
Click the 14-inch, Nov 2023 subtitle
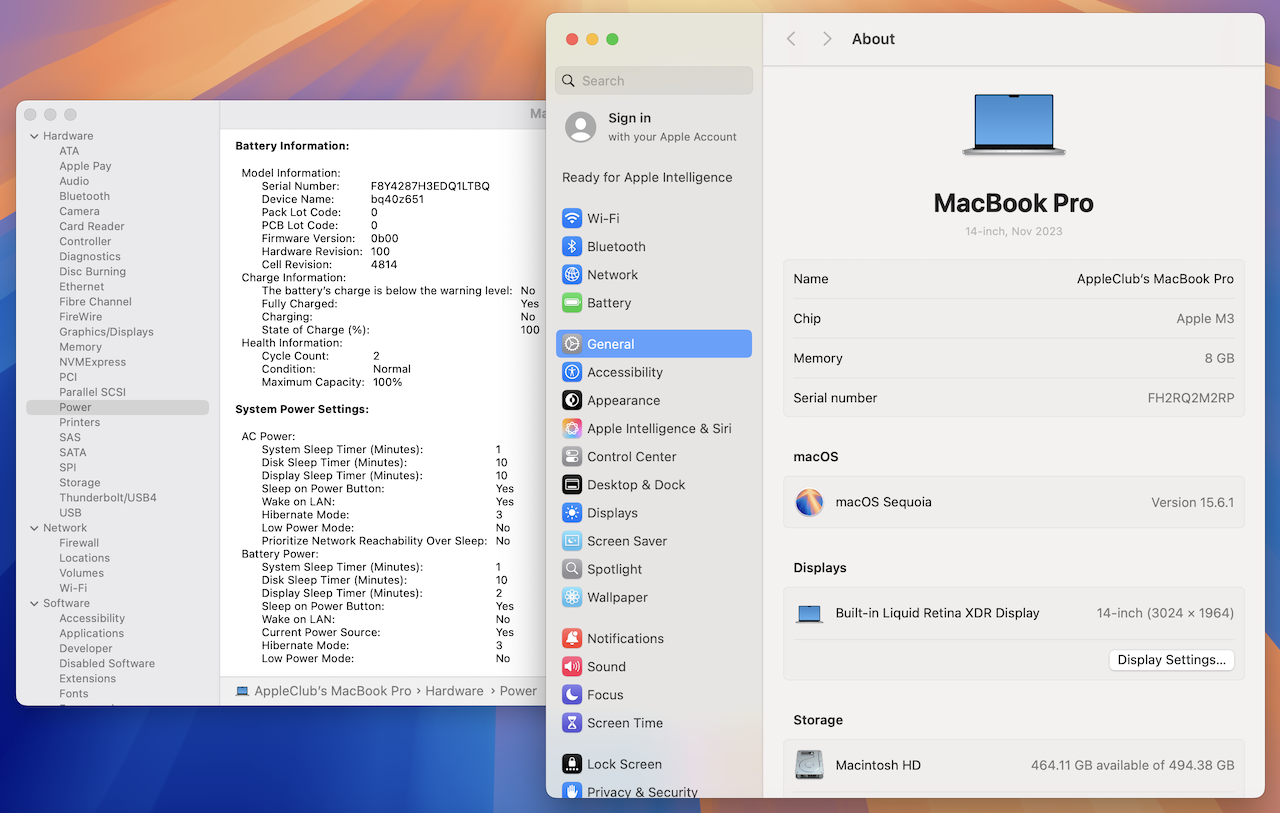tap(1014, 231)
